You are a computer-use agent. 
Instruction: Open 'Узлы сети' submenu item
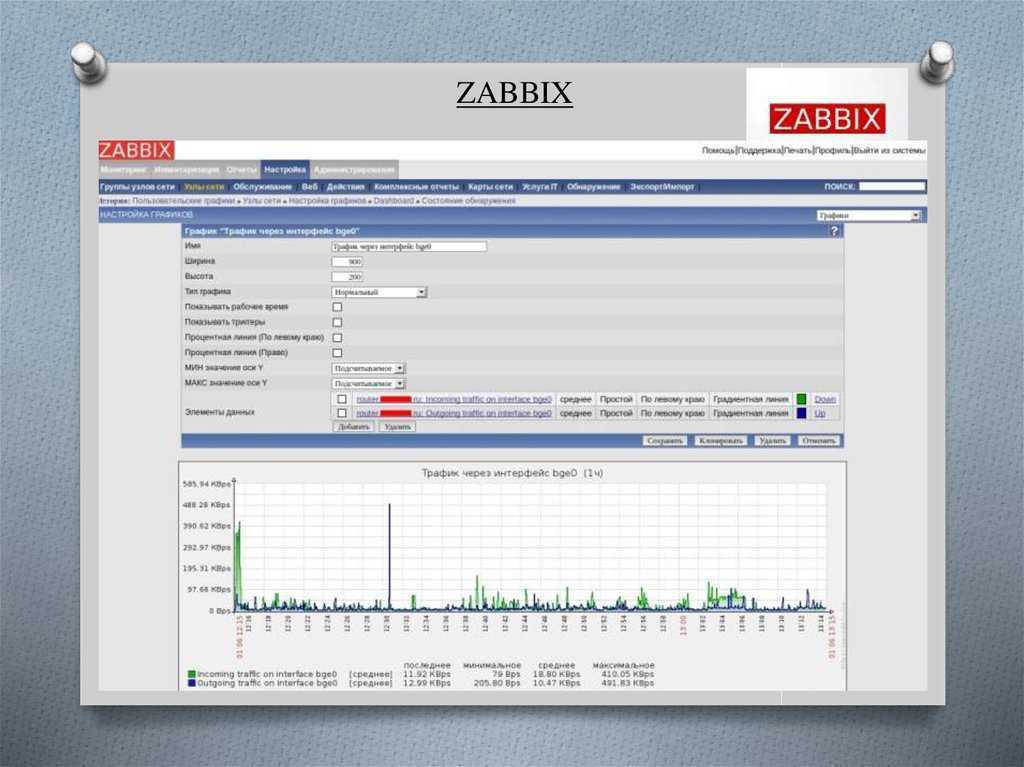(204, 187)
